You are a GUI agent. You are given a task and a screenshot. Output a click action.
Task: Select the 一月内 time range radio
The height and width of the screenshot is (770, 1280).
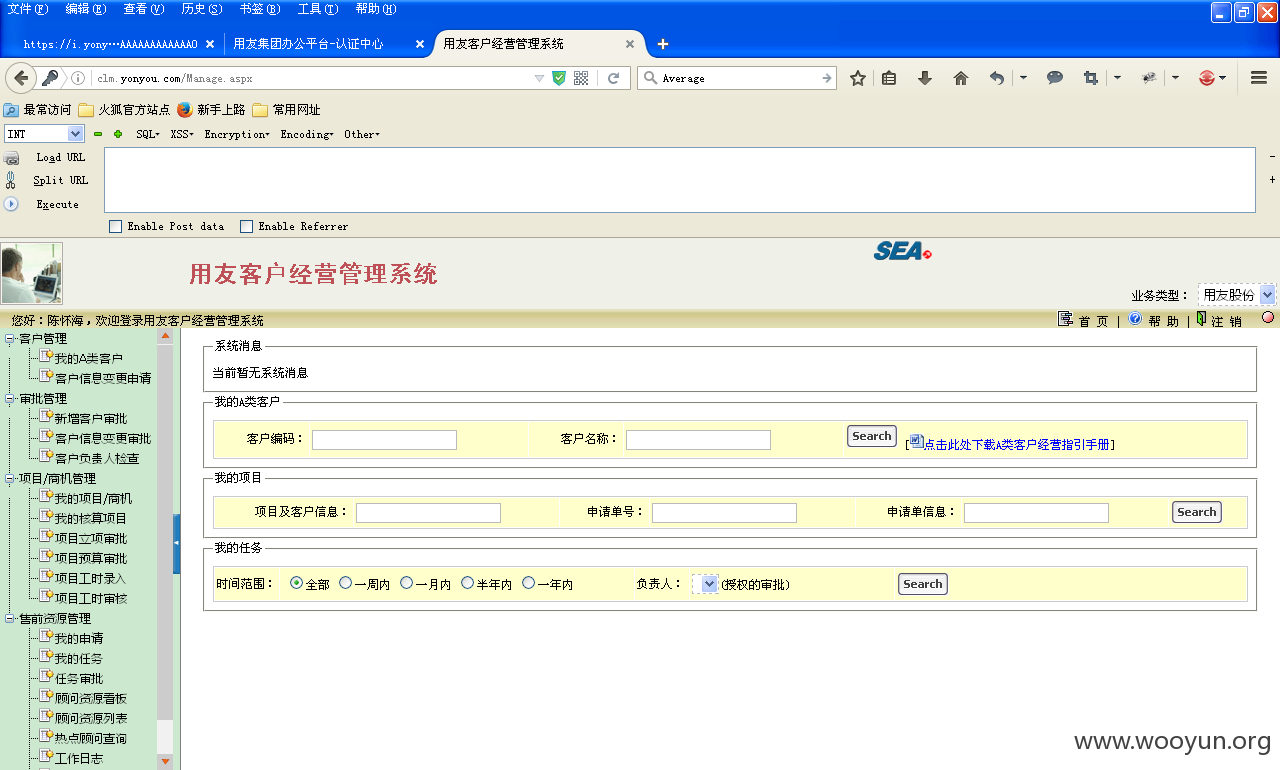pyautogui.click(x=407, y=583)
